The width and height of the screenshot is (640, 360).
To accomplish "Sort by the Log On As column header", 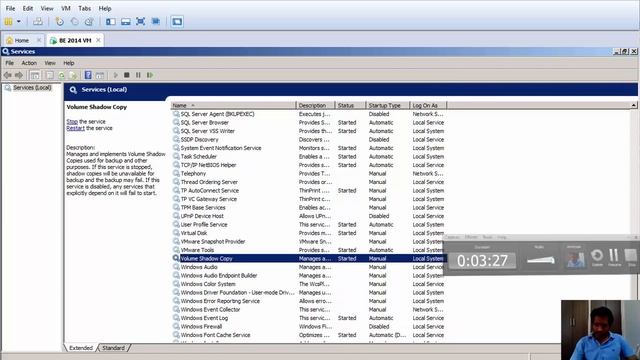I will (x=428, y=105).
